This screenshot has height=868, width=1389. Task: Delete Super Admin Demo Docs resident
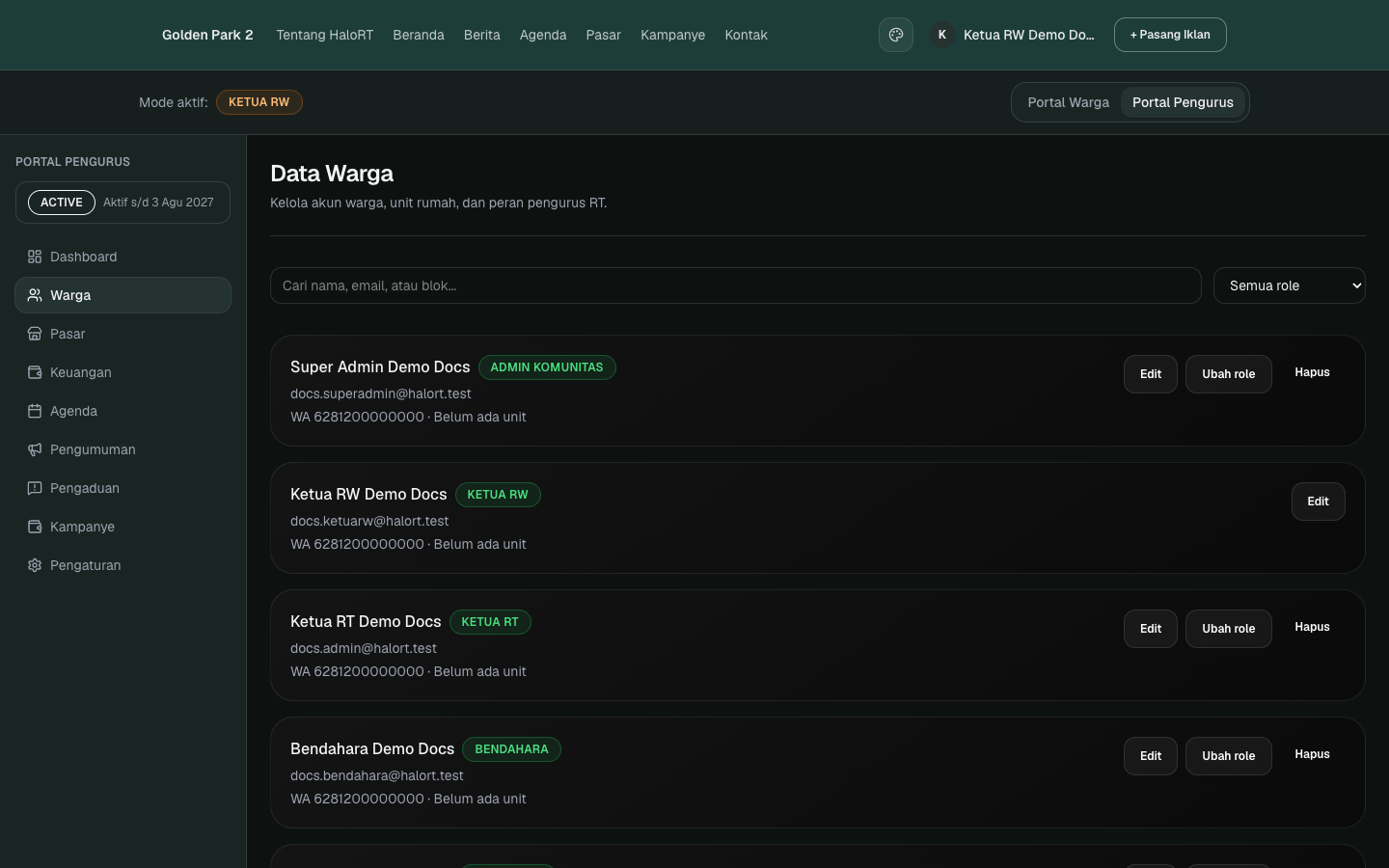tap(1312, 372)
